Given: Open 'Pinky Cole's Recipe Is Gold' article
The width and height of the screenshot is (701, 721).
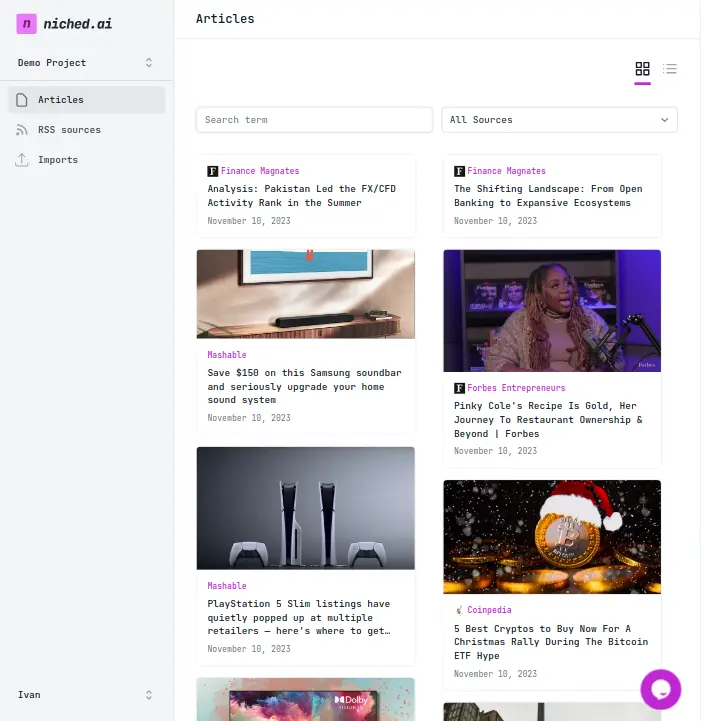Looking at the screenshot, I should pos(548,420).
